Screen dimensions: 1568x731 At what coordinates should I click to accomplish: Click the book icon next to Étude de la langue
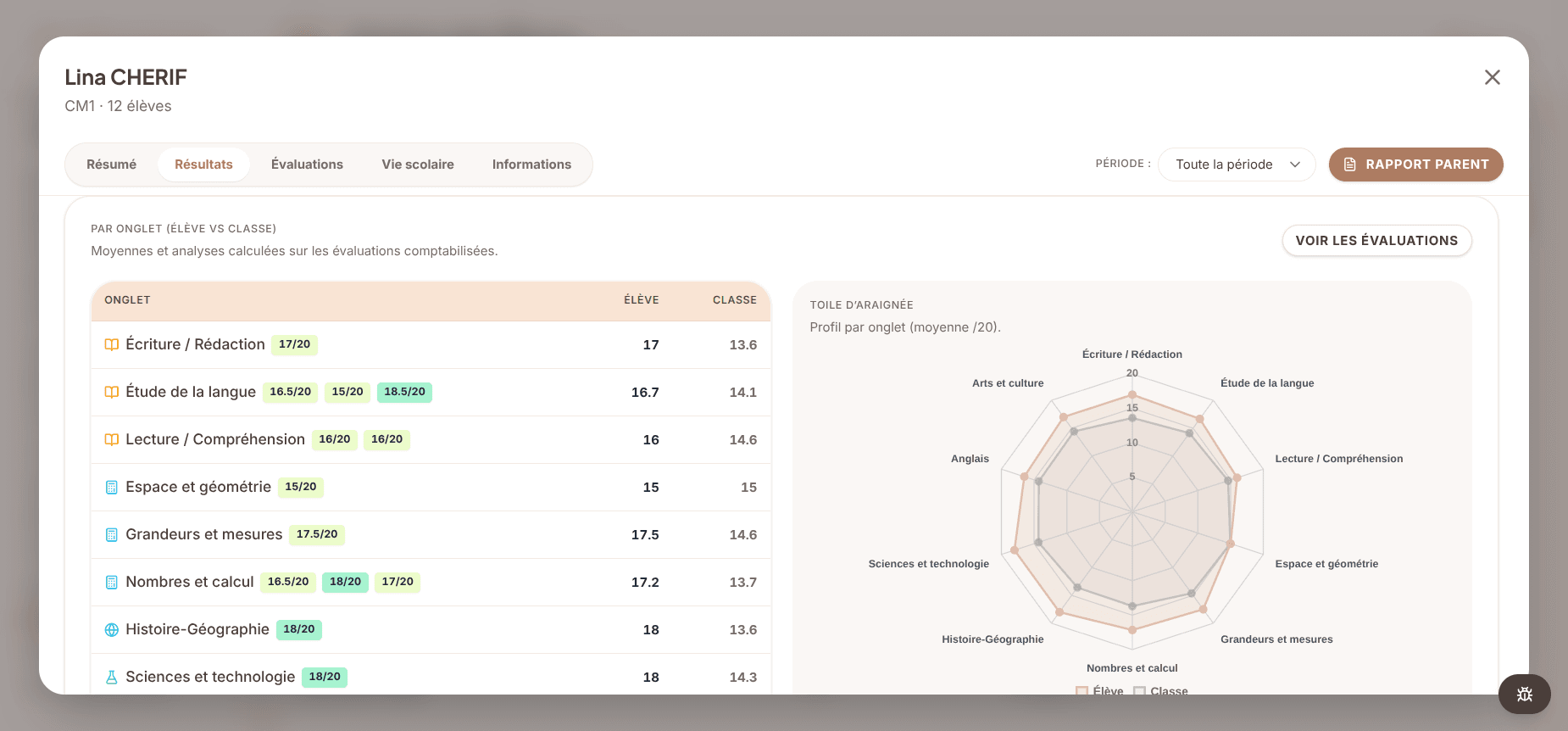click(111, 392)
